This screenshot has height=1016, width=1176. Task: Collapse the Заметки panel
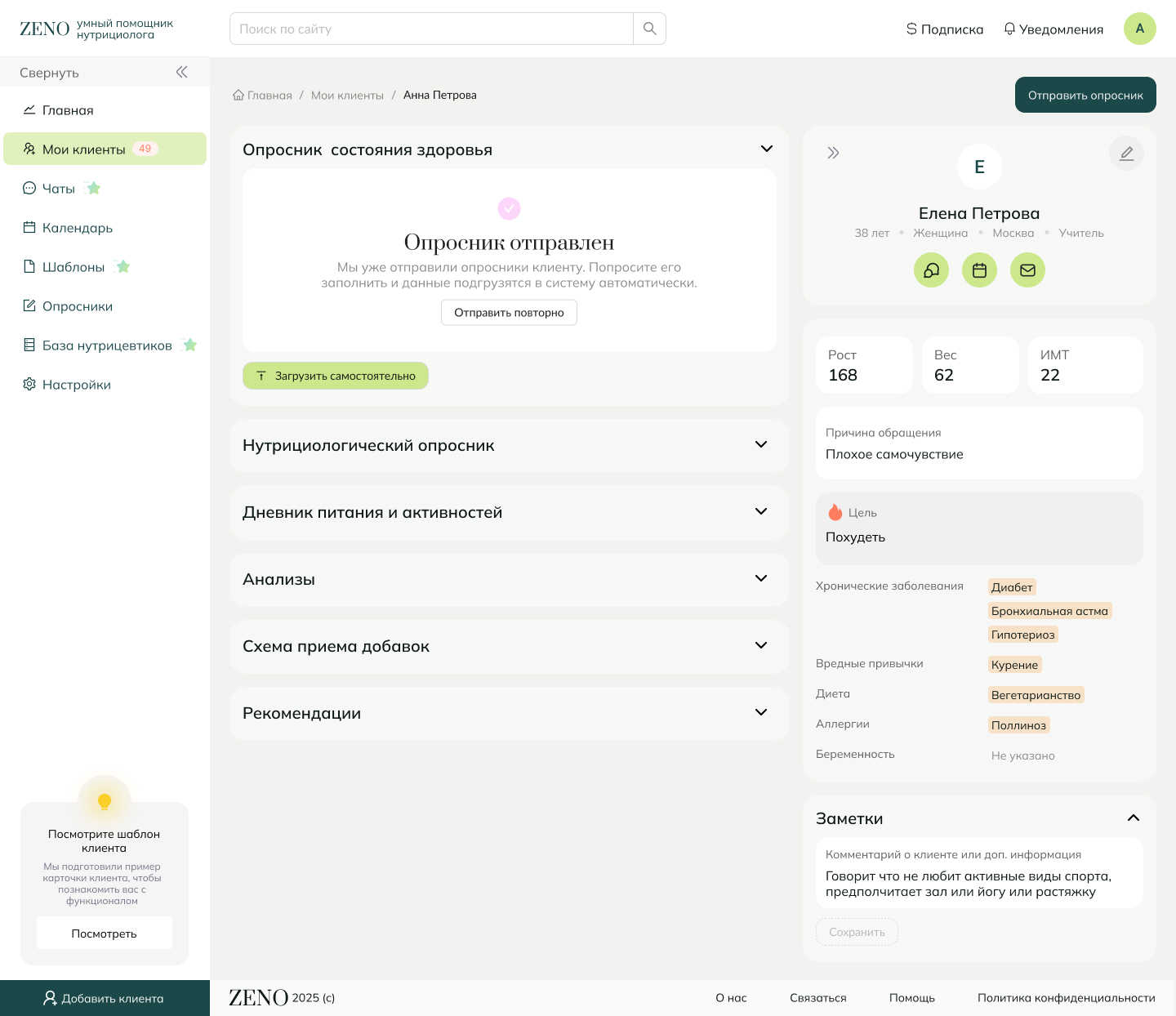point(1134,818)
